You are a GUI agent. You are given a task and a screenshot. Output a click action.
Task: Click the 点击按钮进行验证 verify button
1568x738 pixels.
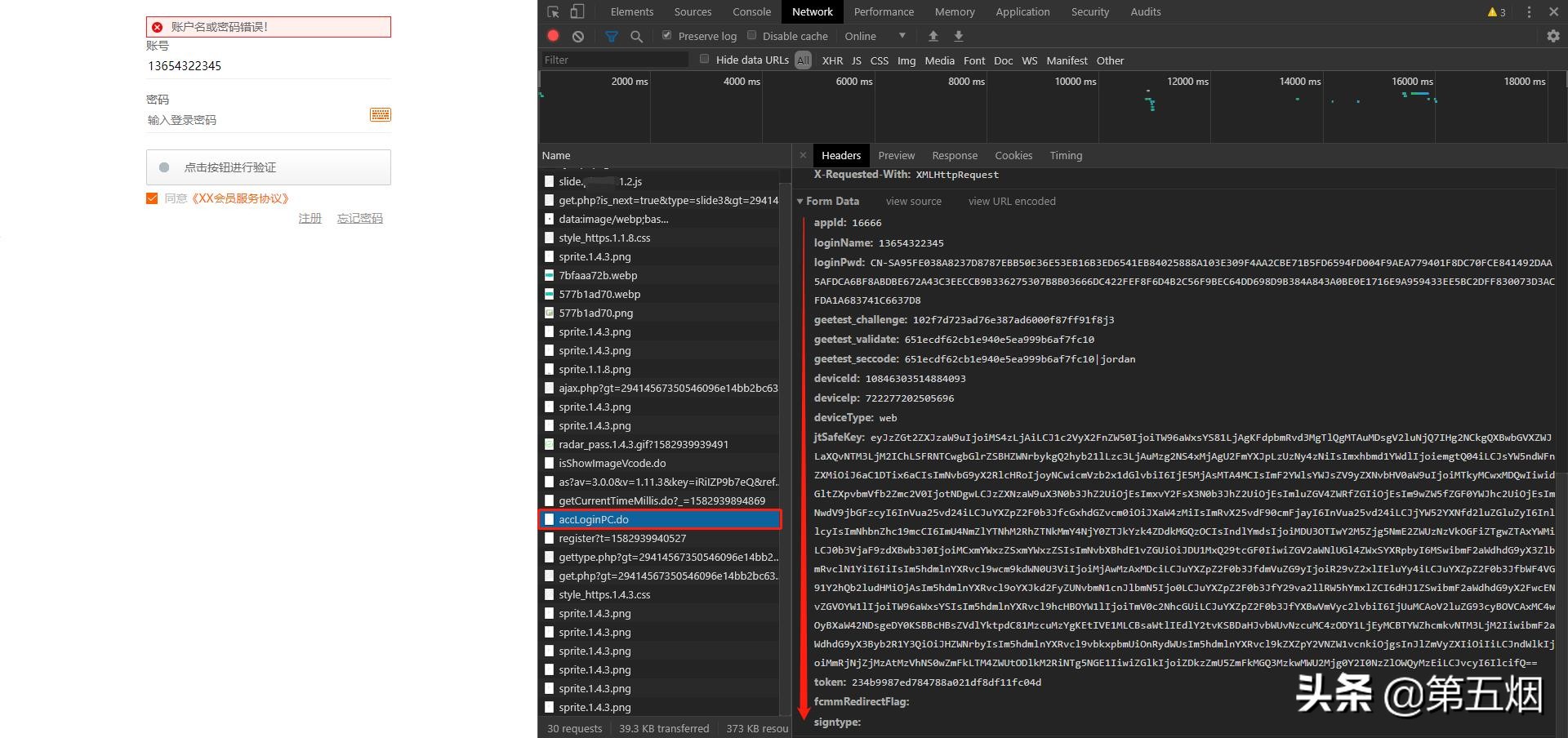[269, 167]
